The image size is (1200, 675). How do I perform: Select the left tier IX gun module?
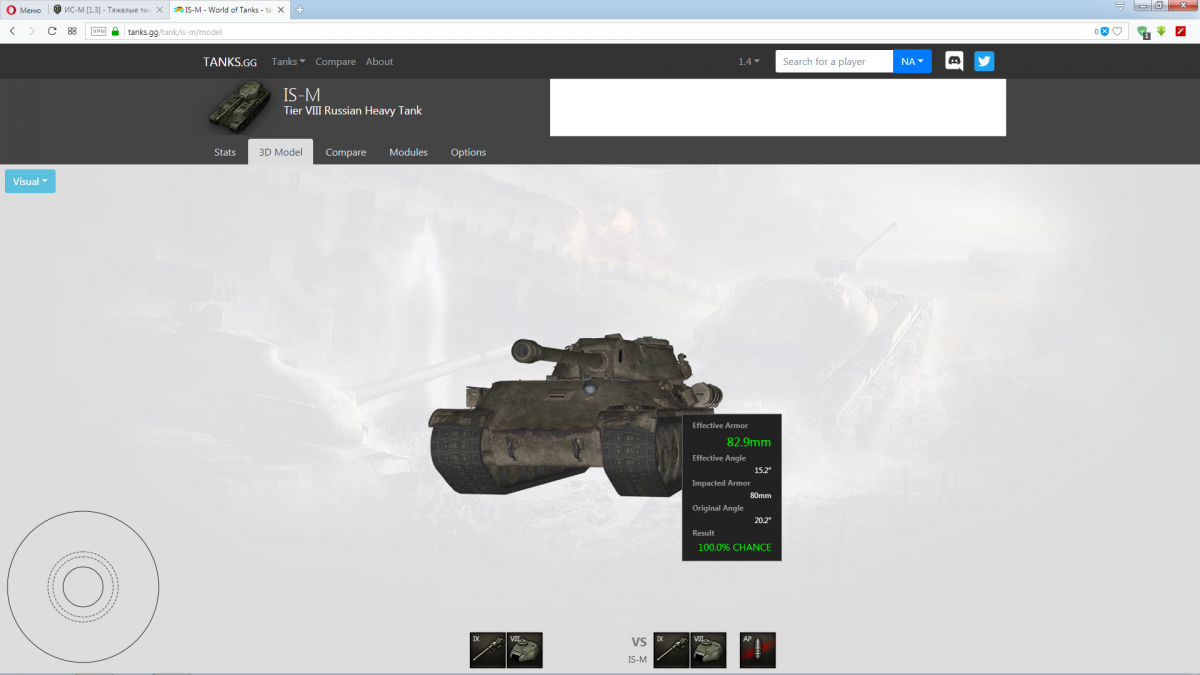488,650
